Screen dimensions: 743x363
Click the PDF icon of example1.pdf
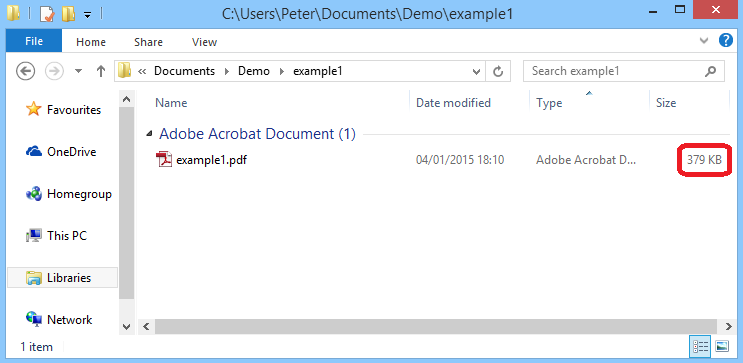coord(164,160)
